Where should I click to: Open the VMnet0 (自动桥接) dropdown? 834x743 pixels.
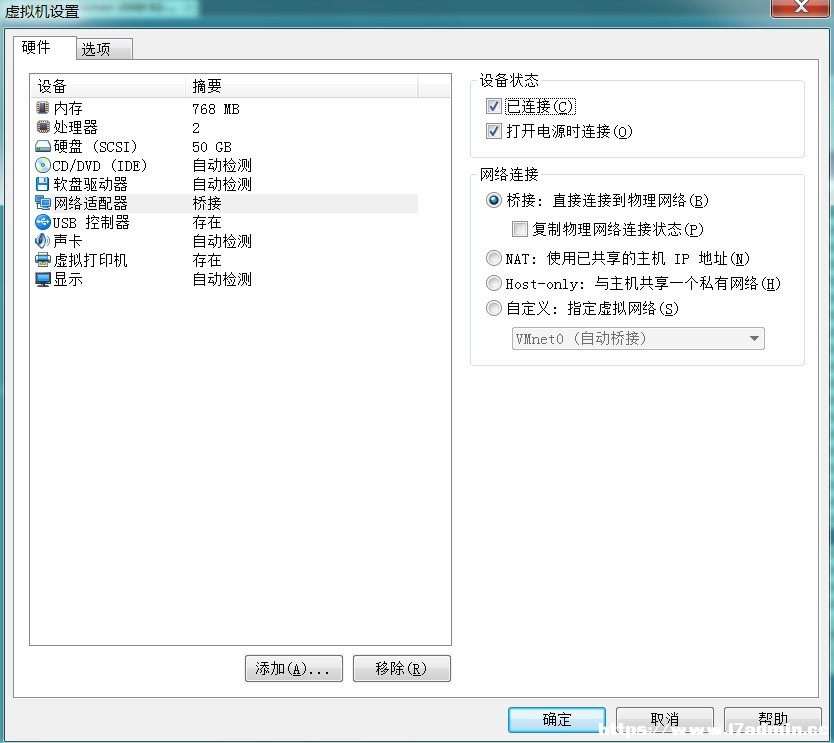[x=638, y=338]
